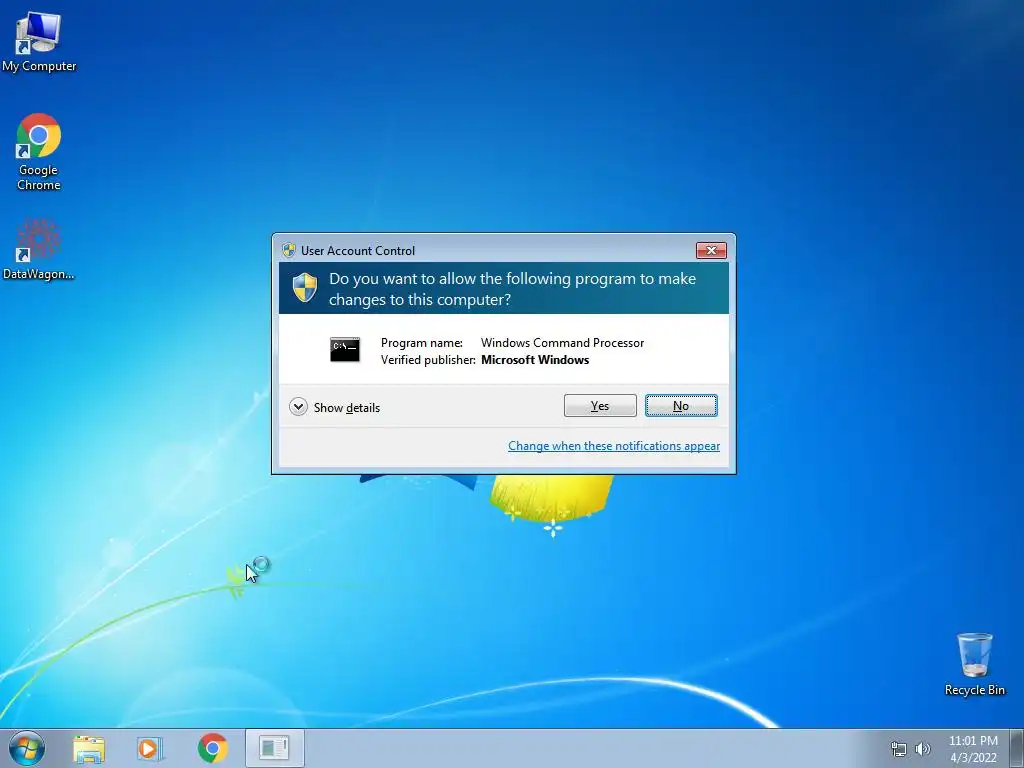Click the Show Desktop strip
The height and width of the screenshot is (768, 1024).
point(1017,748)
